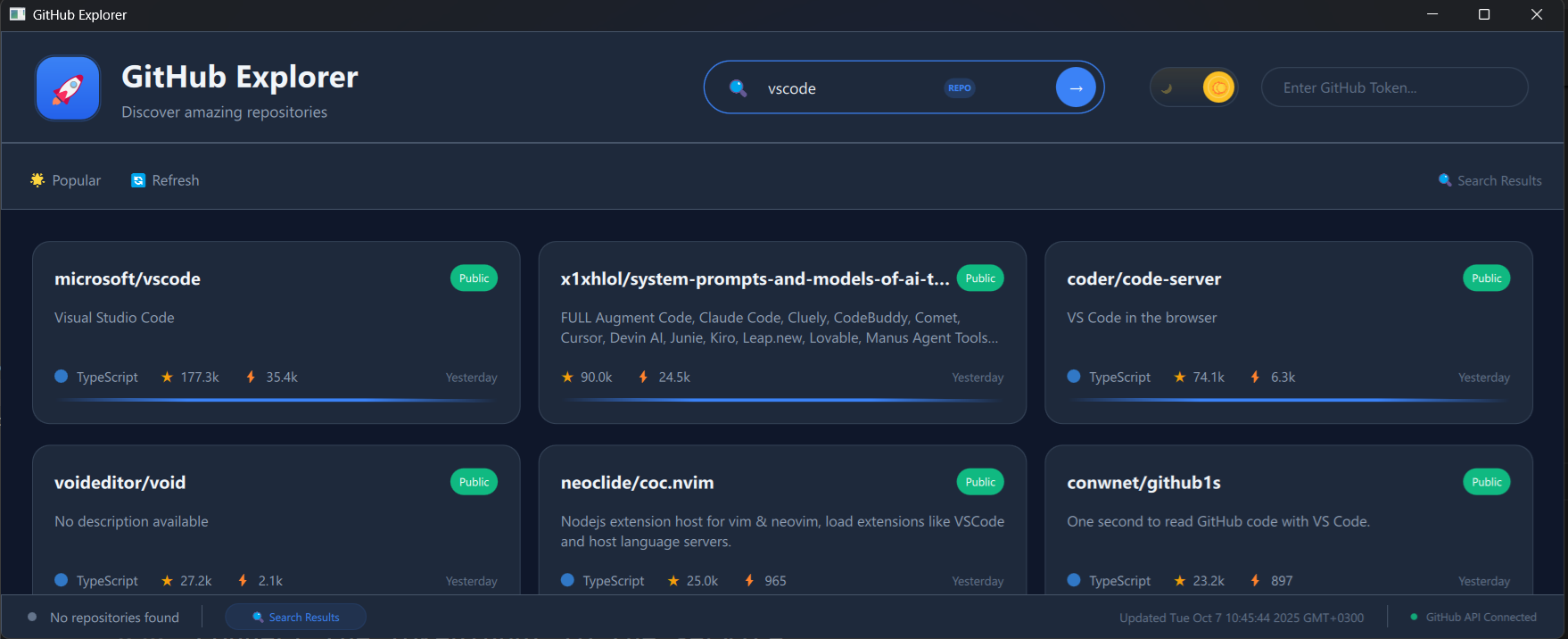Click star icon showing 23.2k
This screenshot has height=639, width=1568.
(1180, 580)
